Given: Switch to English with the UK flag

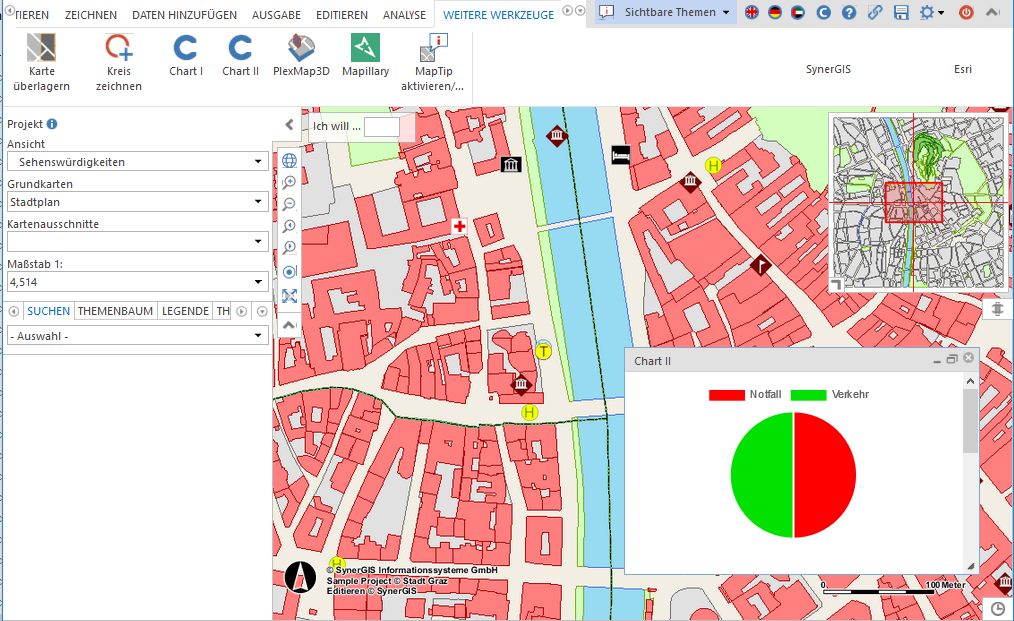Looking at the screenshot, I should coord(751,13).
